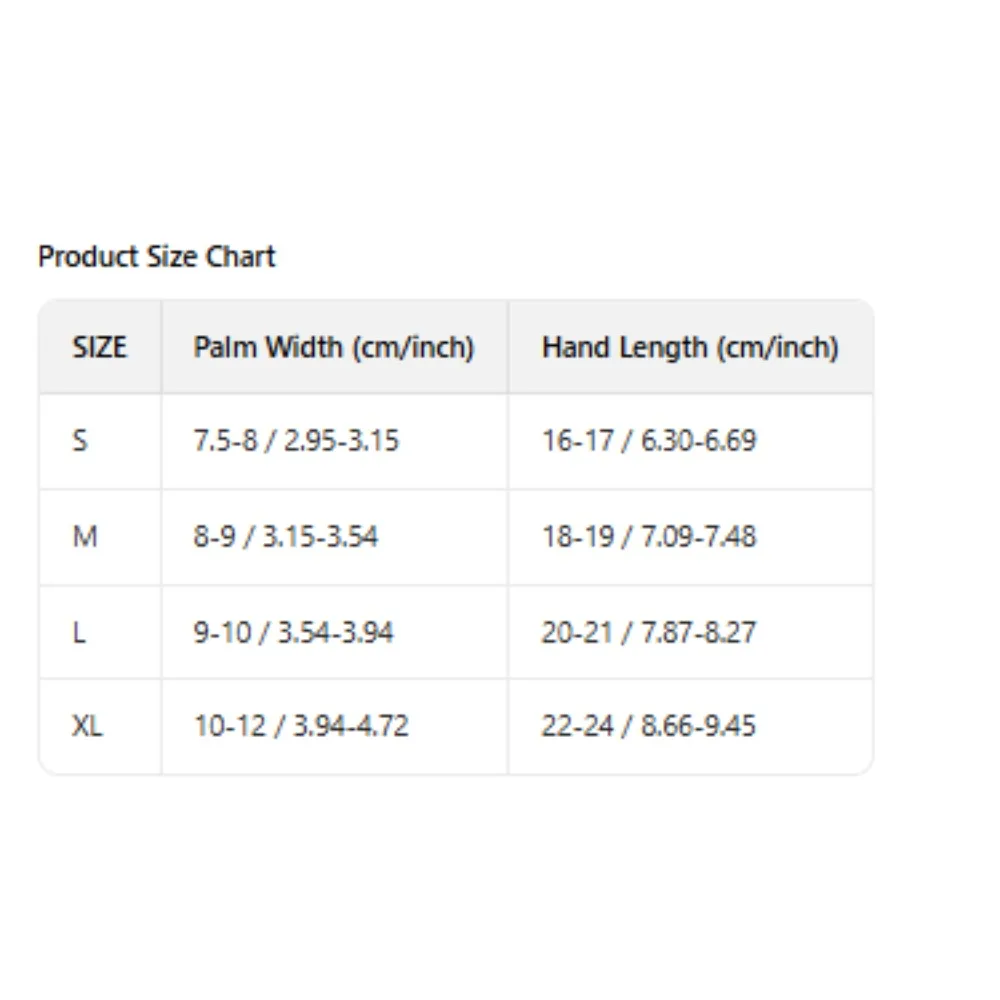Click the Product Size Chart heading
The image size is (1000, 1000).
coord(156,257)
